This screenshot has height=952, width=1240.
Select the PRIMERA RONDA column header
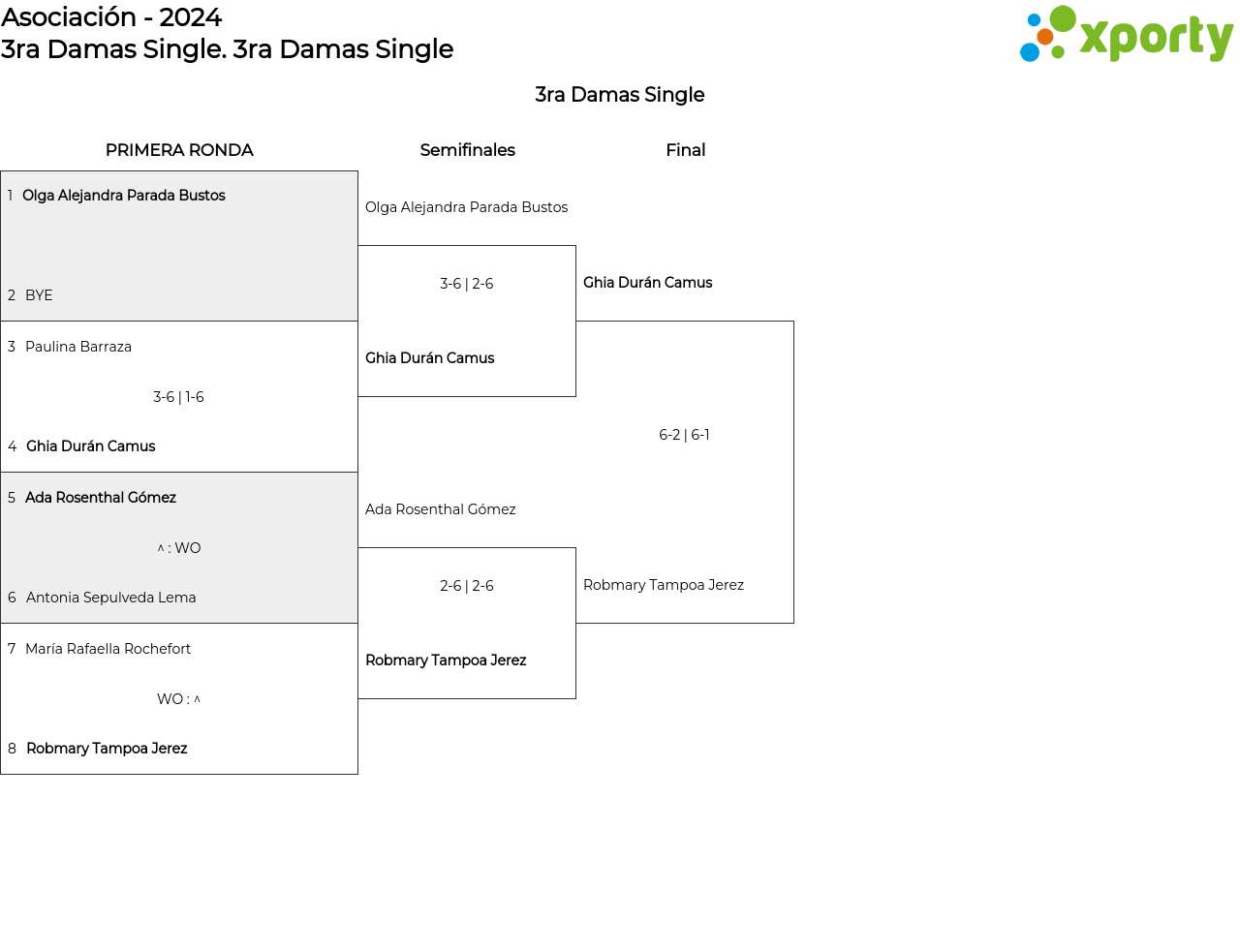(x=179, y=150)
